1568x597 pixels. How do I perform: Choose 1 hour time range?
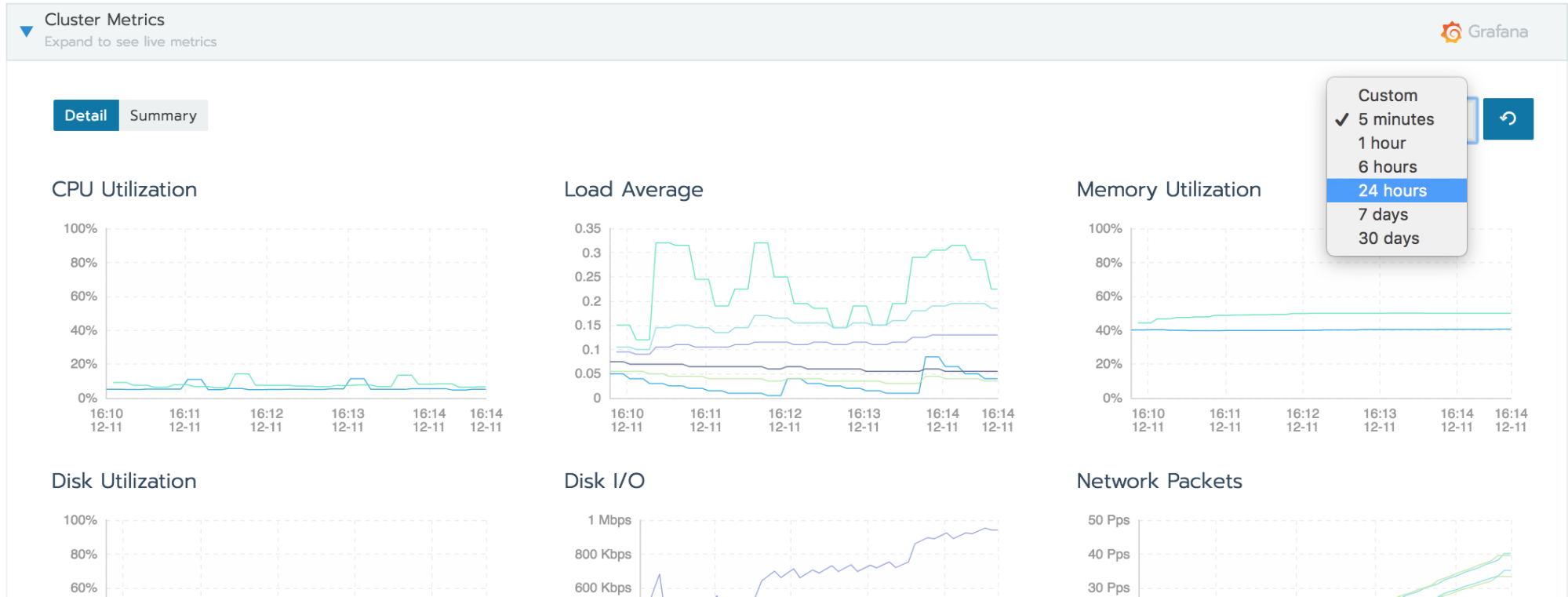tap(1396, 143)
